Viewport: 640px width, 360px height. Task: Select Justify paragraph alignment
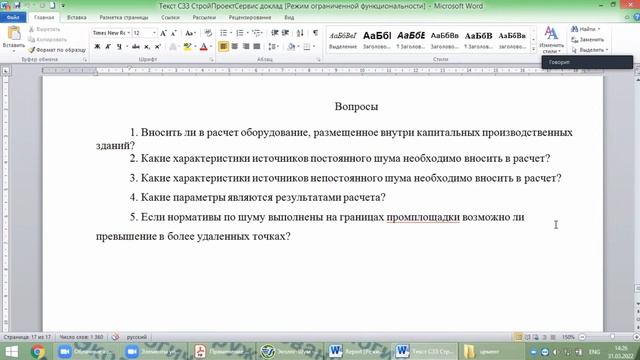(257, 47)
